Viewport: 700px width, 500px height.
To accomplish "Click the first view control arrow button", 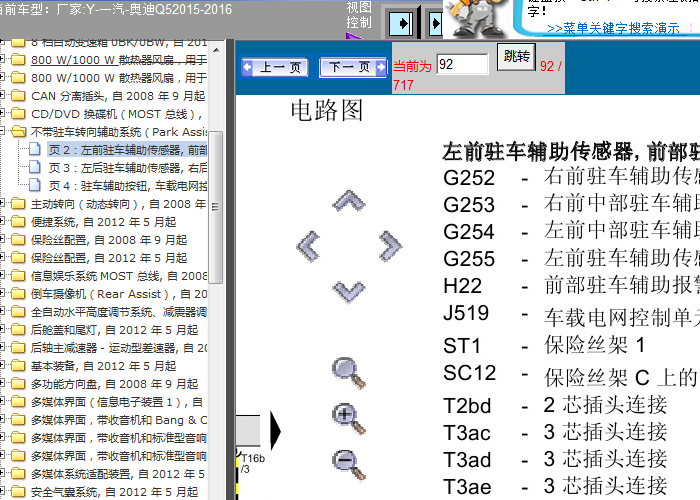I will [x=401, y=23].
